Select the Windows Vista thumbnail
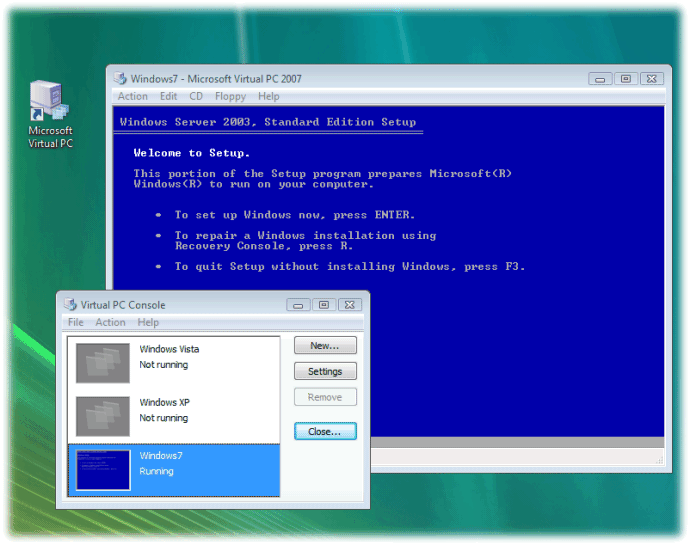 tap(103, 363)
